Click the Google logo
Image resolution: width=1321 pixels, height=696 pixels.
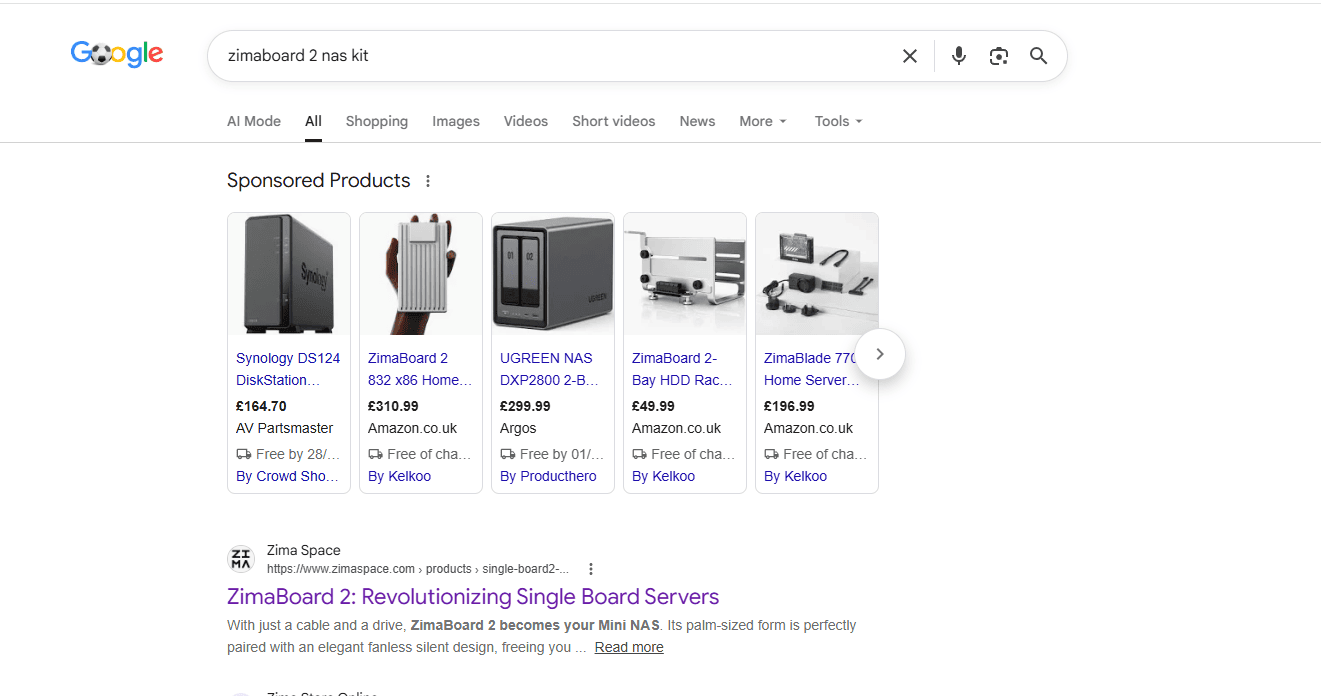[x=117, y=54]
